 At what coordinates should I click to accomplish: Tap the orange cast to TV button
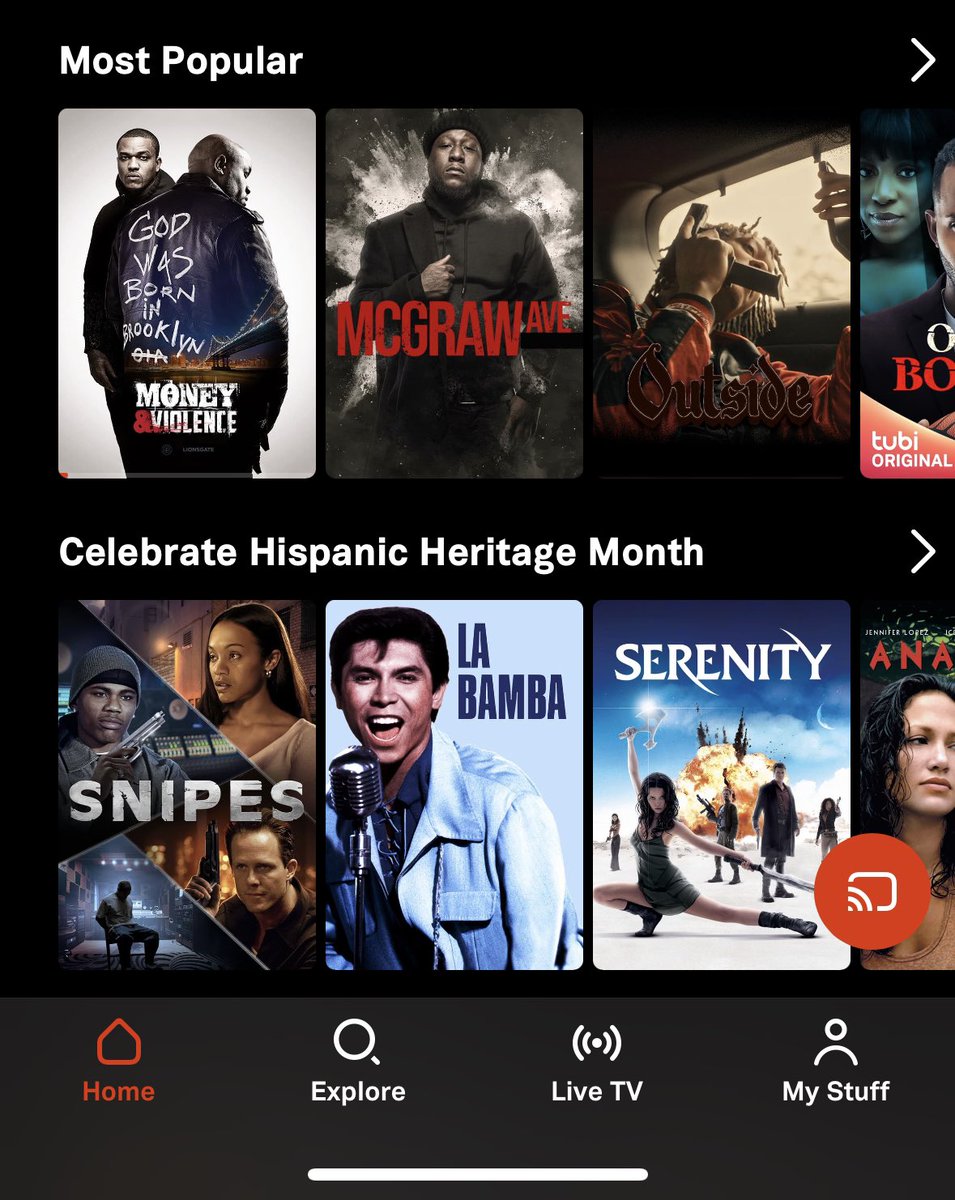tap(872, 891)
